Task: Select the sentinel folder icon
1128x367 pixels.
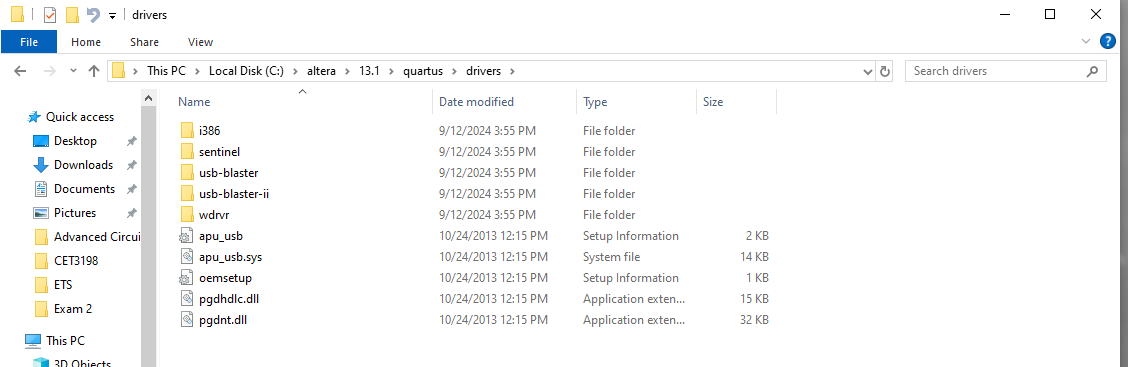Action: click(187, 152)
